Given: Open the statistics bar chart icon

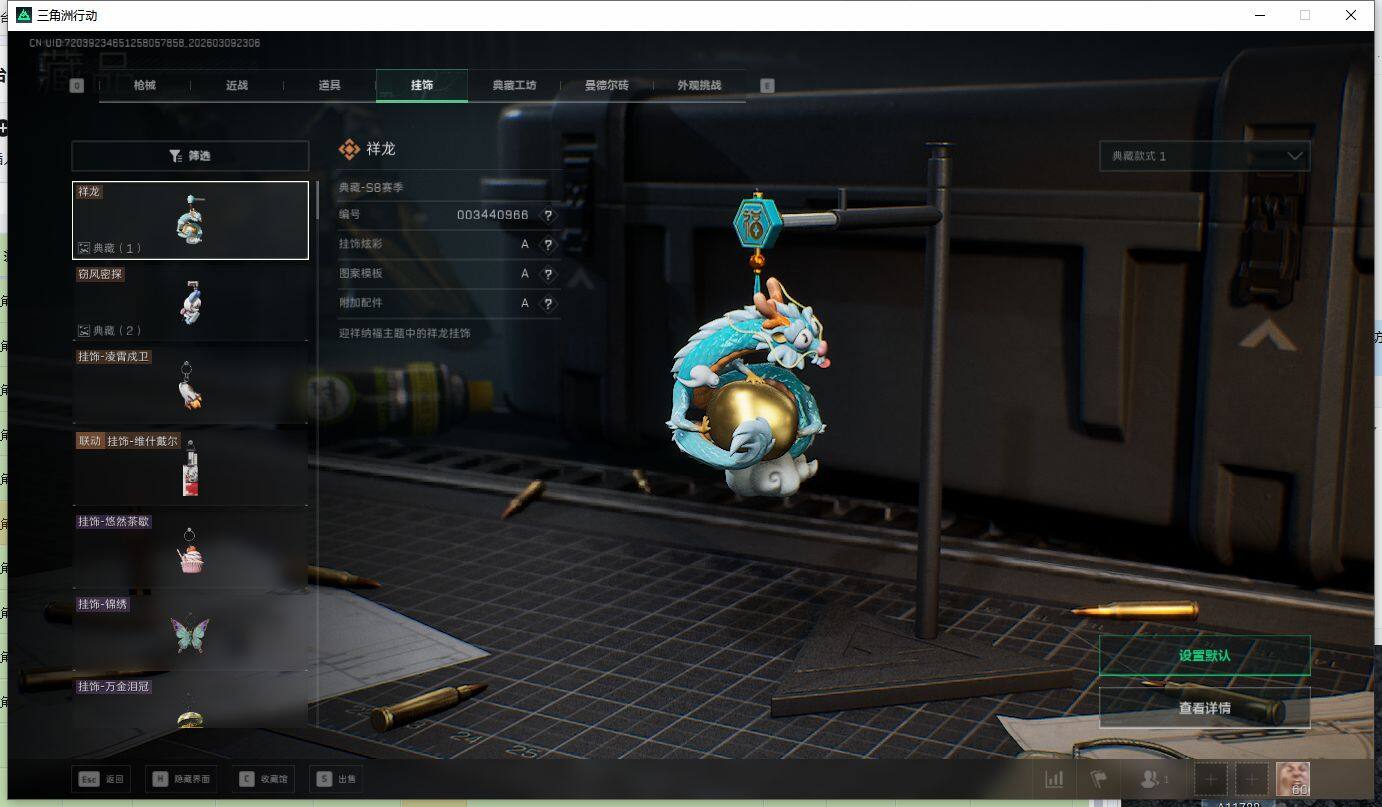Looking at the screenshot, I should click(x=1054, y=779).
